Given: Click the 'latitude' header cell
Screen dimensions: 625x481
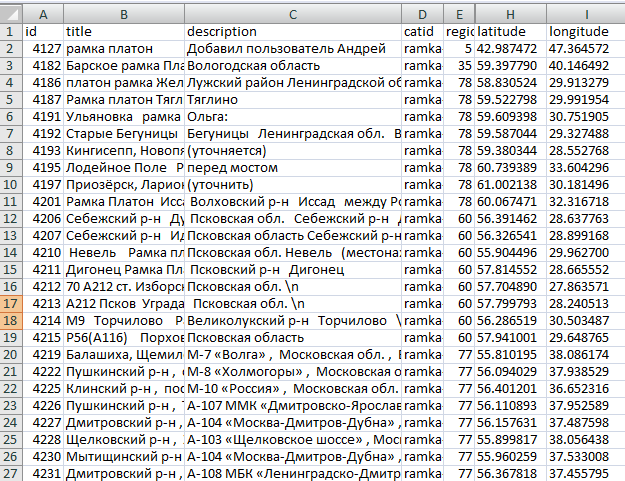Looking at the screenshot, I should tap(510, 31).
